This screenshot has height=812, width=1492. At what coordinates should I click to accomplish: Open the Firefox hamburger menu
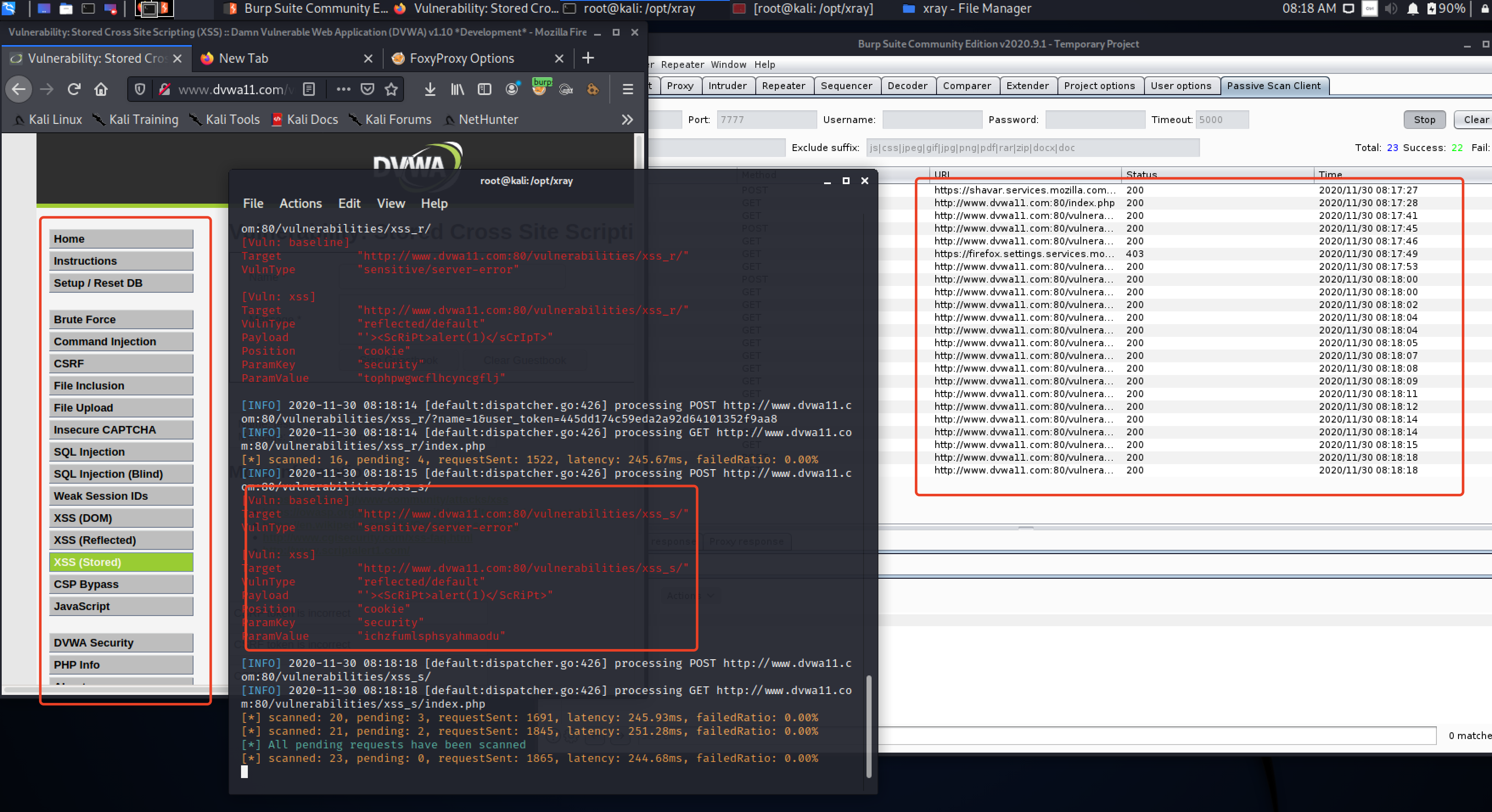[x=627, y=89]
